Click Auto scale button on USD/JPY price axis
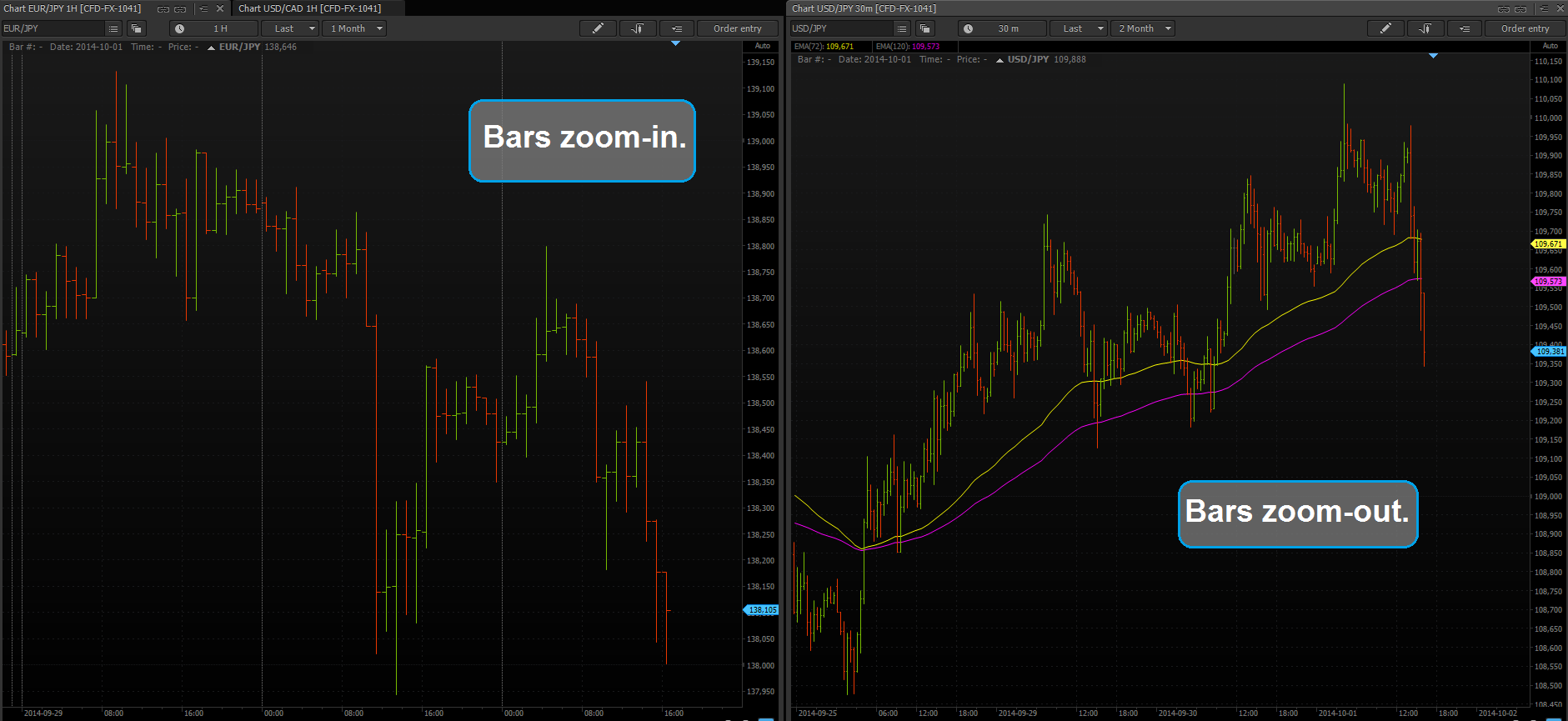 [1550, 46]
